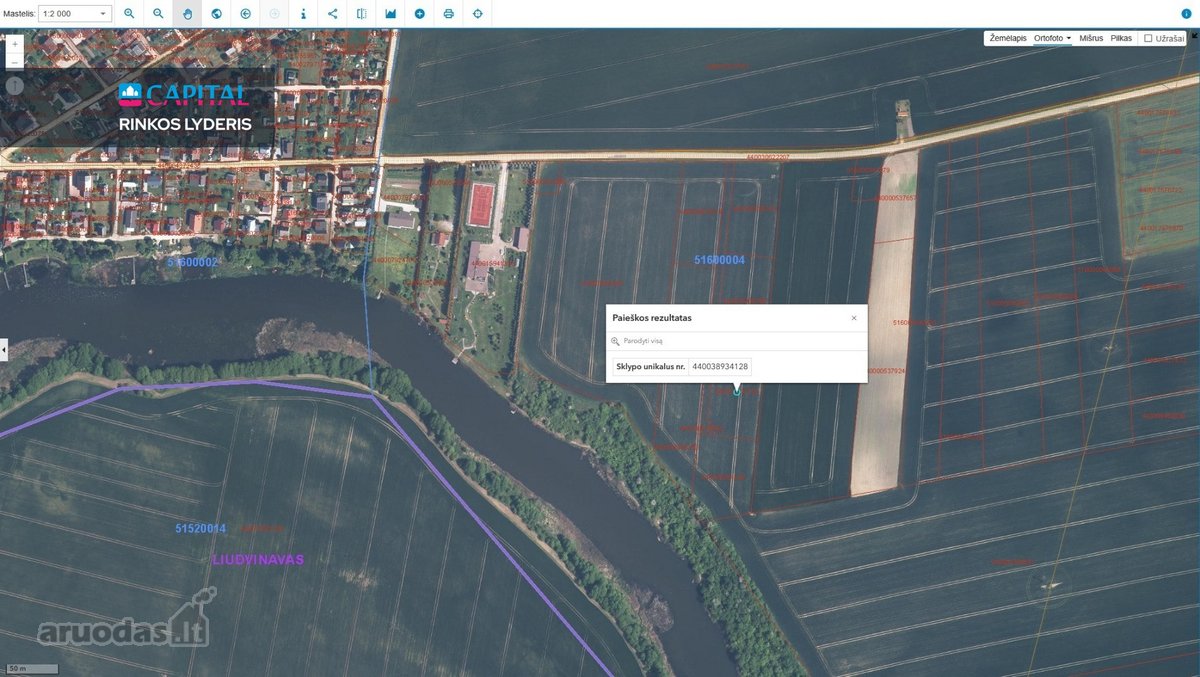
Task: Open the Mastelis scale dropdown
Action: (x=76, y=14)
